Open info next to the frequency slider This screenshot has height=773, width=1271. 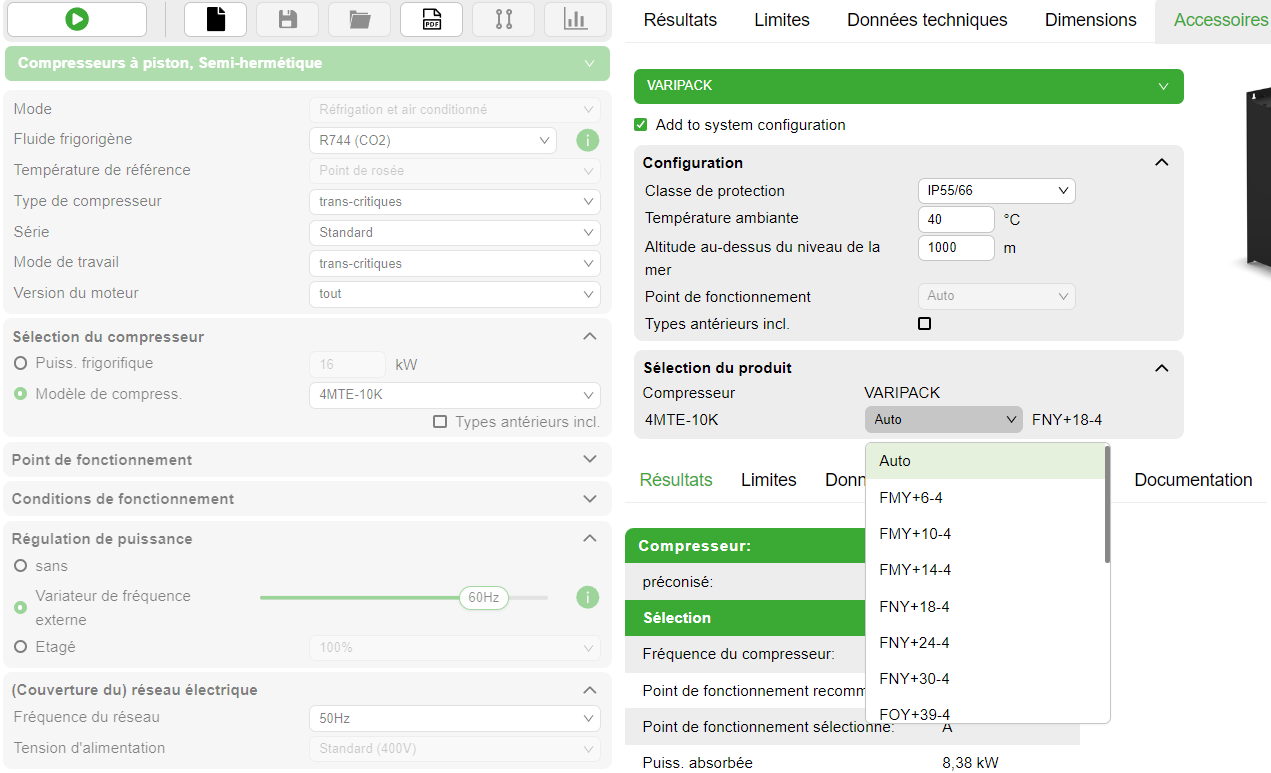[587, 597]
